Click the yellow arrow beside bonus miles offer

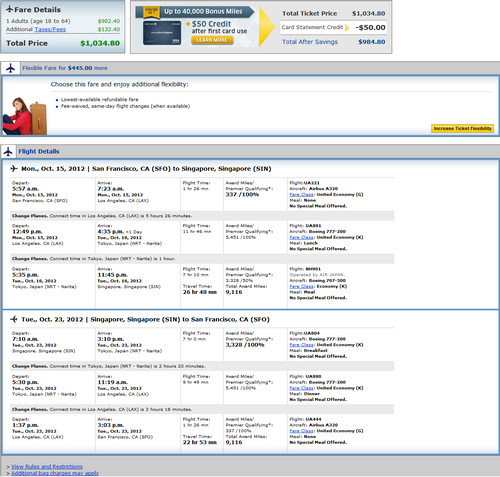pyautogui.click(x=266, y=27)
